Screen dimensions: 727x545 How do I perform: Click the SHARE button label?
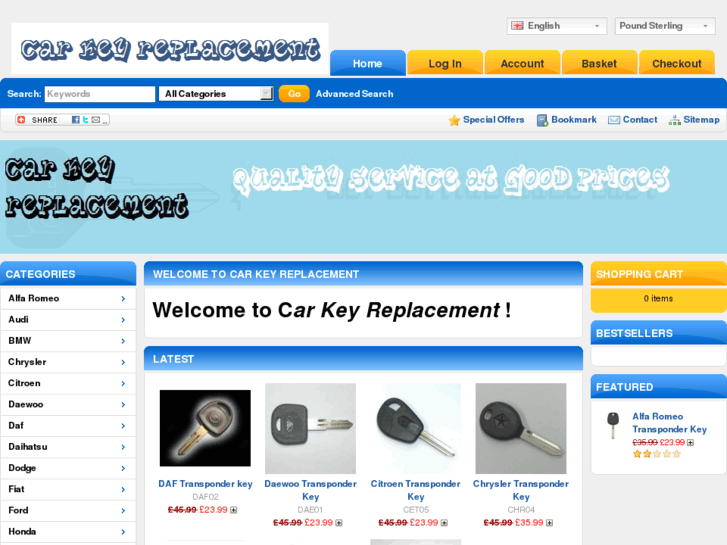pyautogui.click(x=45, y=120)
